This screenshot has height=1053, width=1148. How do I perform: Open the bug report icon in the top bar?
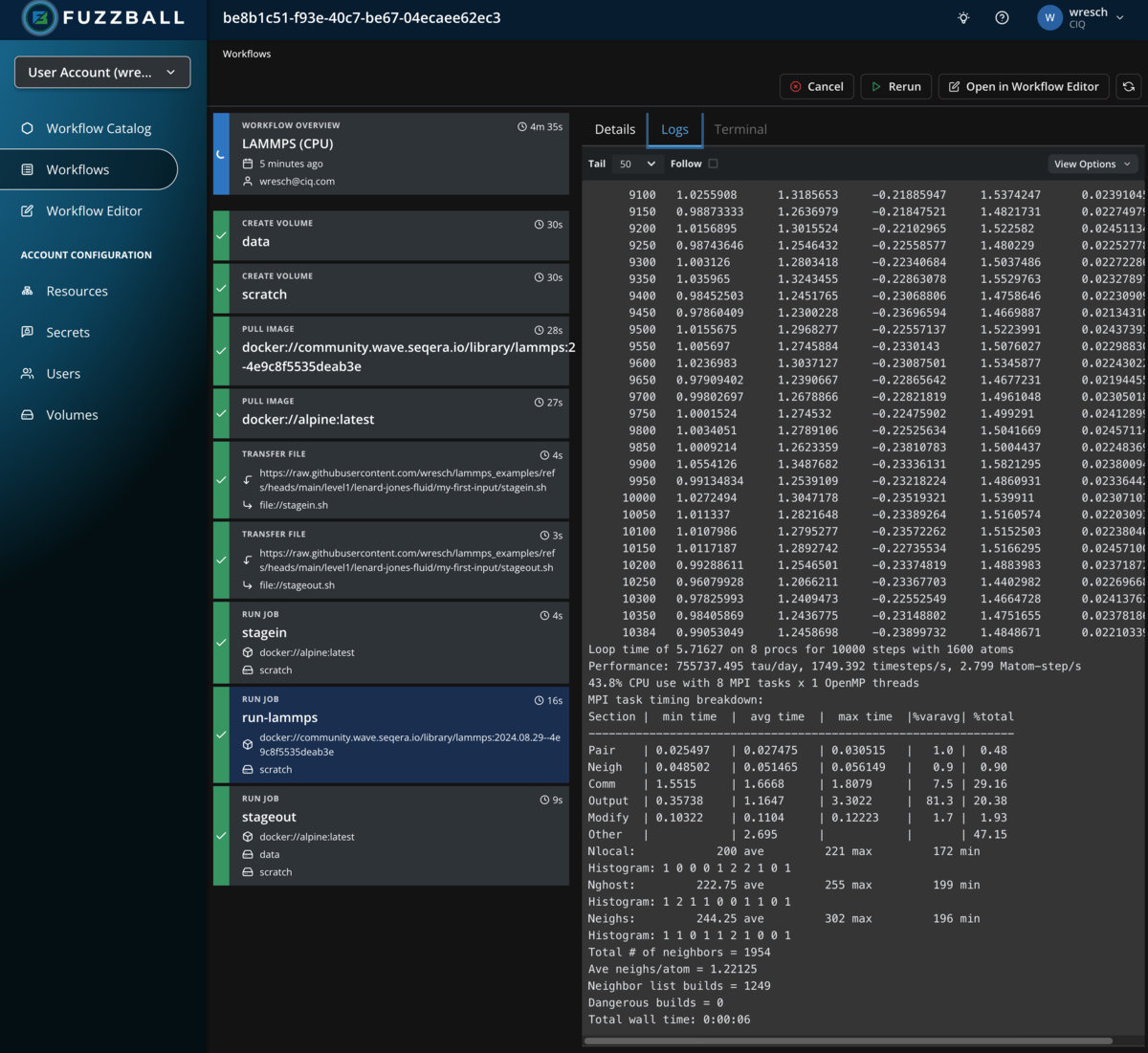pos(962,17)
